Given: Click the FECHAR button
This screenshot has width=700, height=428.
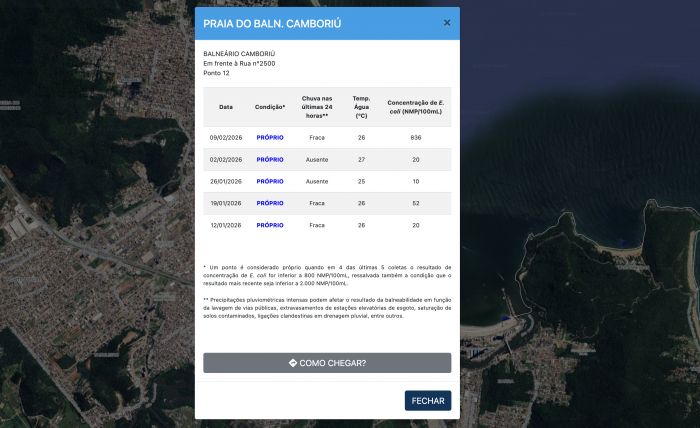Looking at the screenshot, I should 428,400.
